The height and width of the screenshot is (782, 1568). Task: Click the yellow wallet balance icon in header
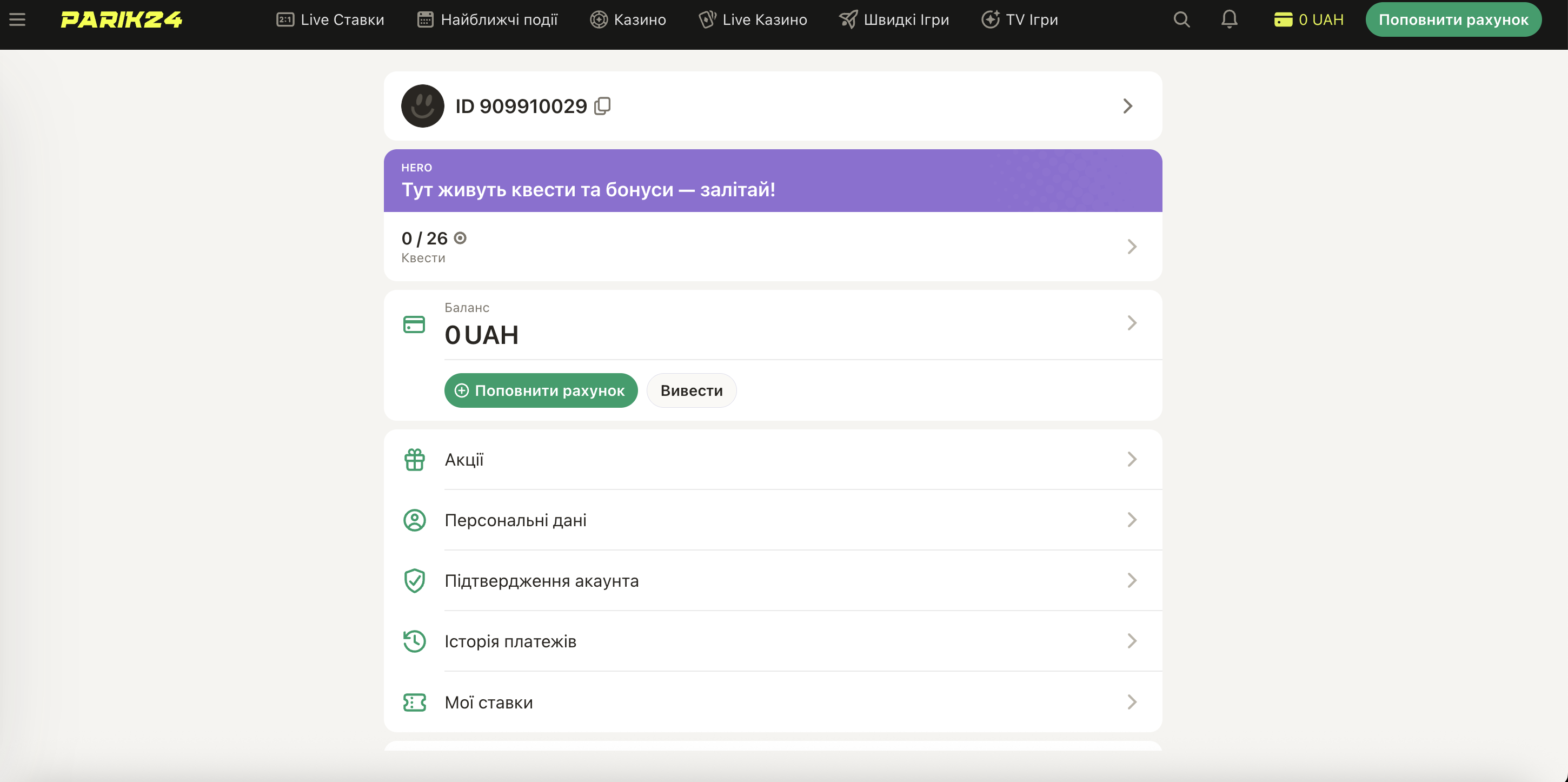pos(1283,19)
